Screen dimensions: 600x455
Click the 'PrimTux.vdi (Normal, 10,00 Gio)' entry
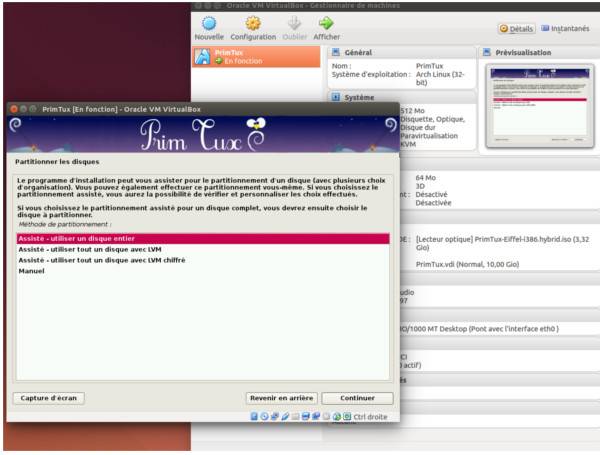point(467,264)
